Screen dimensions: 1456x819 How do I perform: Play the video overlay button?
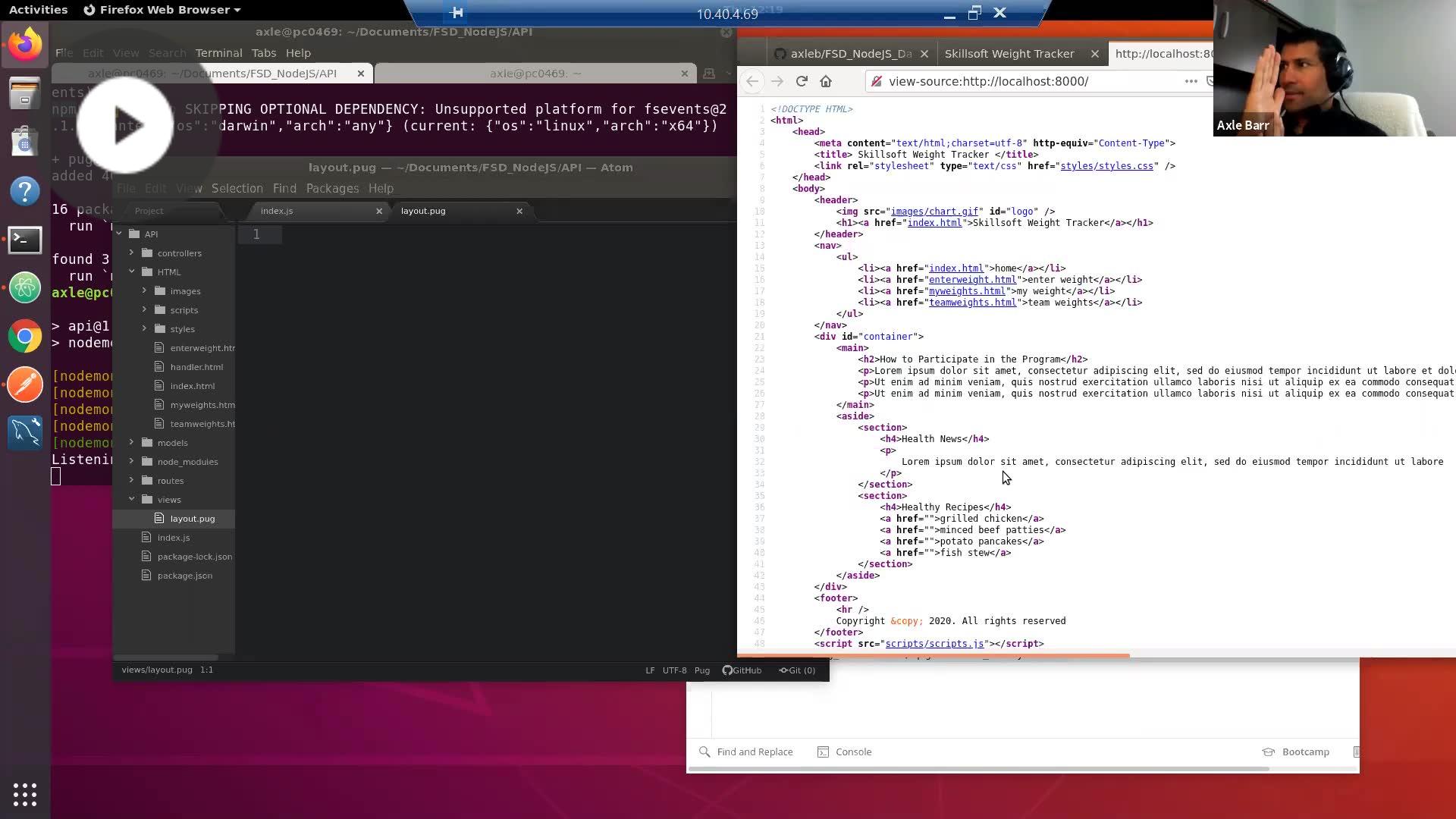(125, 125)
